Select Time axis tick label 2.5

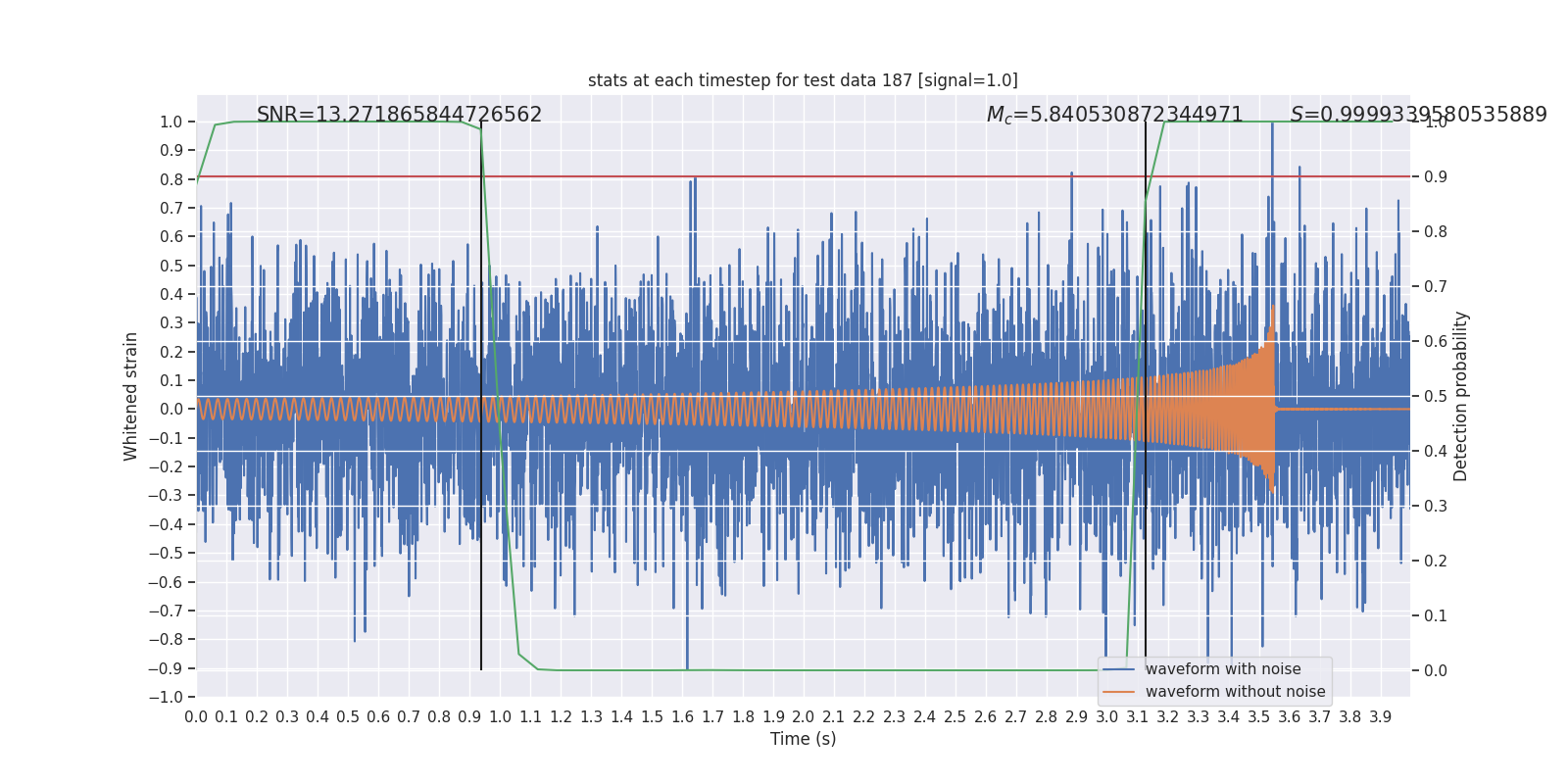[x=955, y=717]
